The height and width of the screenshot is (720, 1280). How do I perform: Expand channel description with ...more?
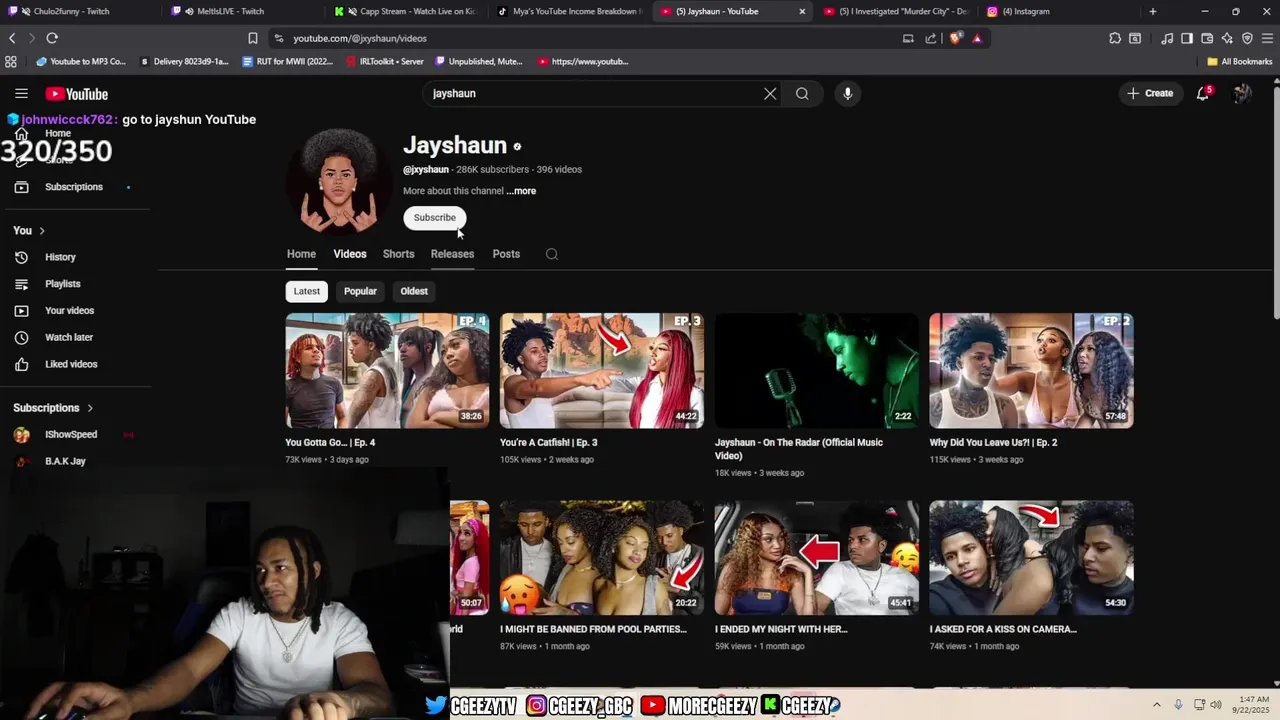pyautogui.click(x=521, y=191)
